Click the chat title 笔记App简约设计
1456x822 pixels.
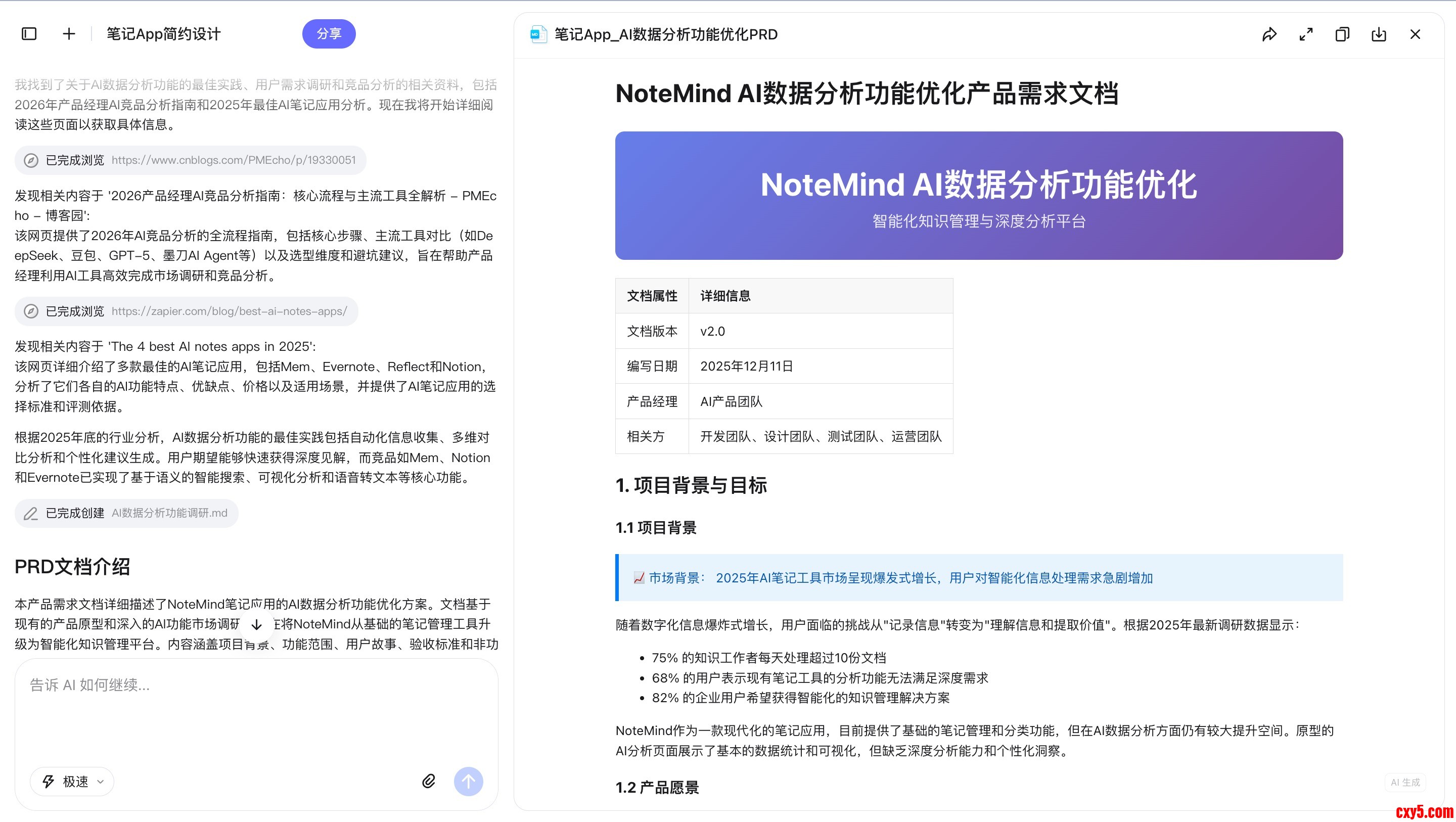pos(163,34)
